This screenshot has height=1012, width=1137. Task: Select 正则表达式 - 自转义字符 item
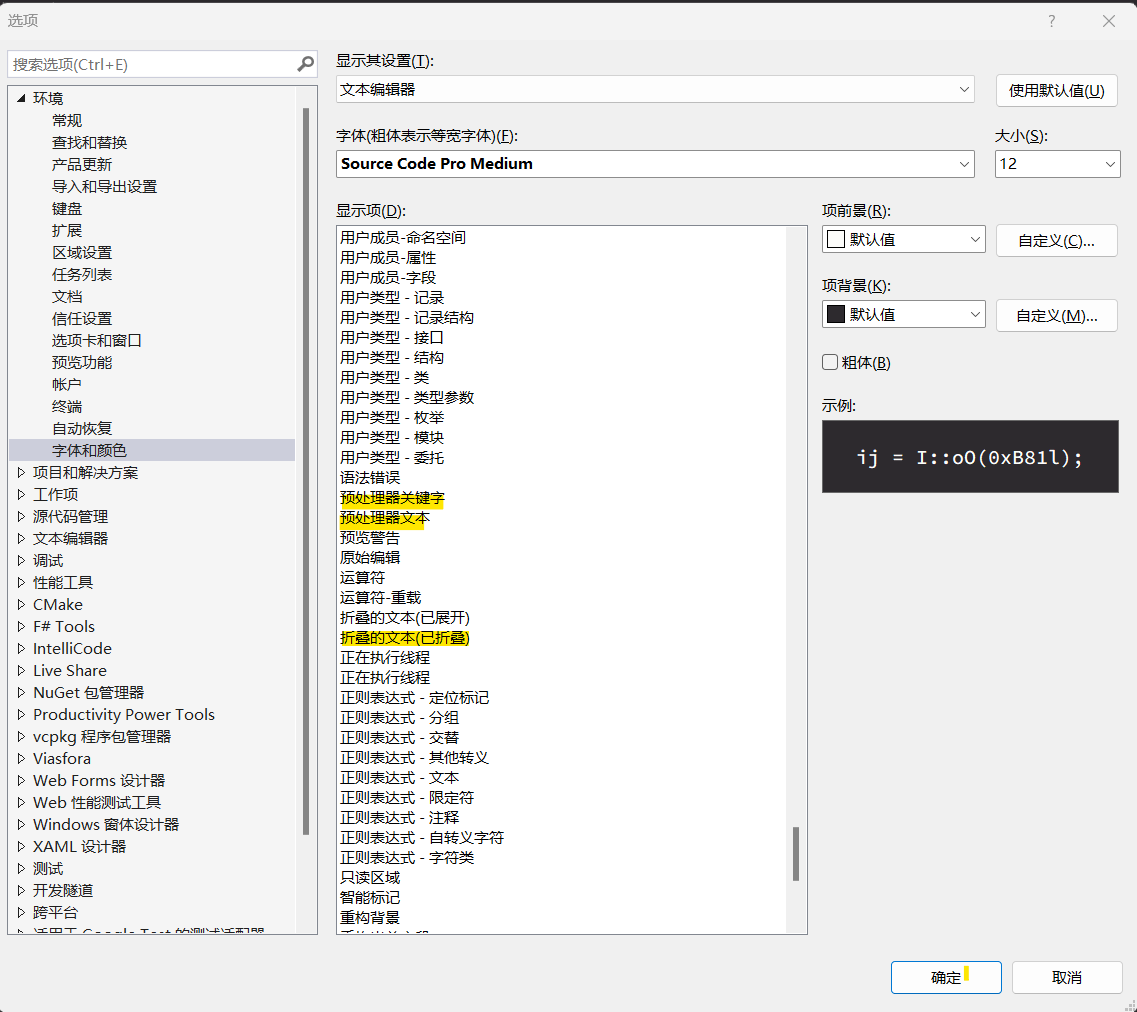click(x=422, y=837)
